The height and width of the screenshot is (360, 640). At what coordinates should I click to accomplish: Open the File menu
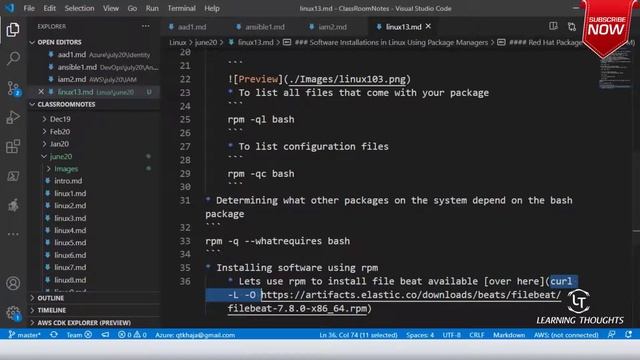coord(29,8)
